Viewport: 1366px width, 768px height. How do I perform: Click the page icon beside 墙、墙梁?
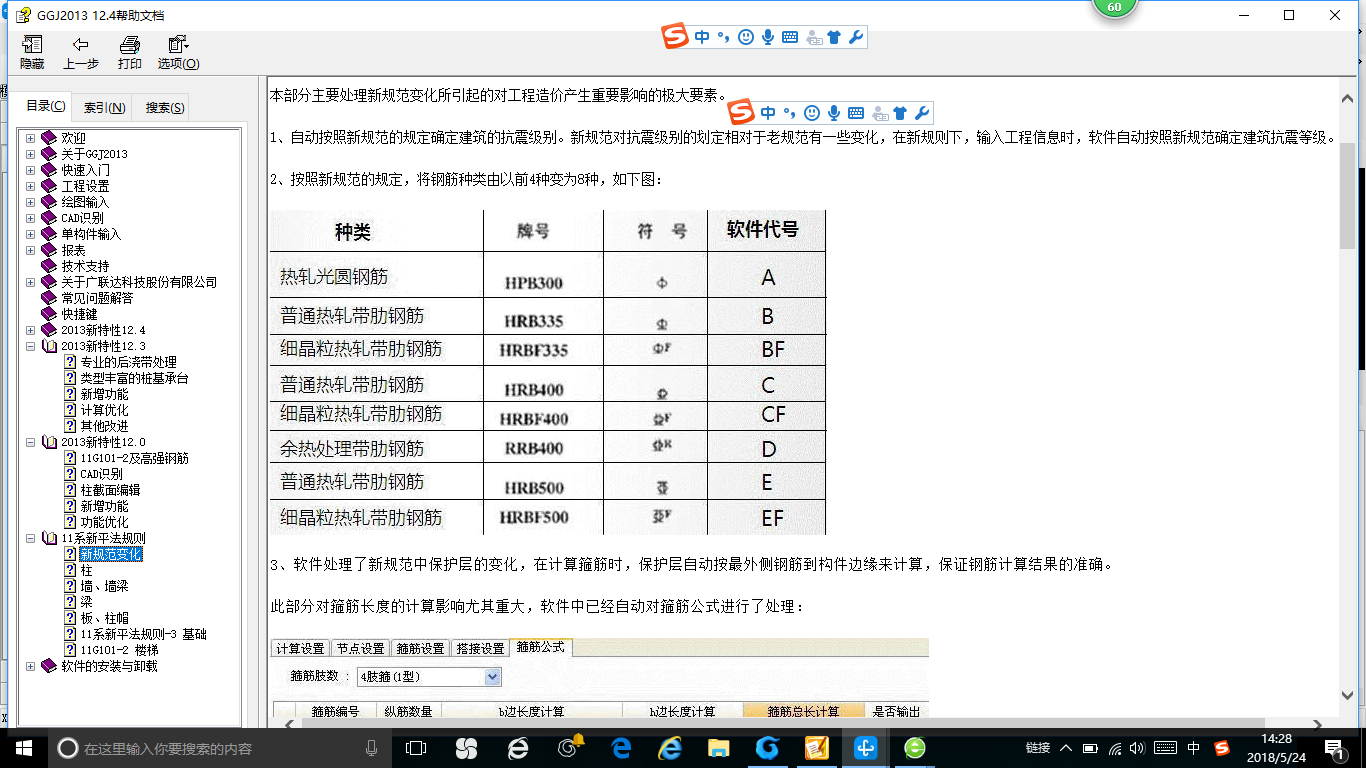(70, 586)
